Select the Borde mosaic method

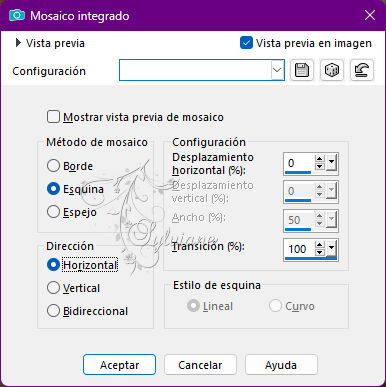pos(53,166)
